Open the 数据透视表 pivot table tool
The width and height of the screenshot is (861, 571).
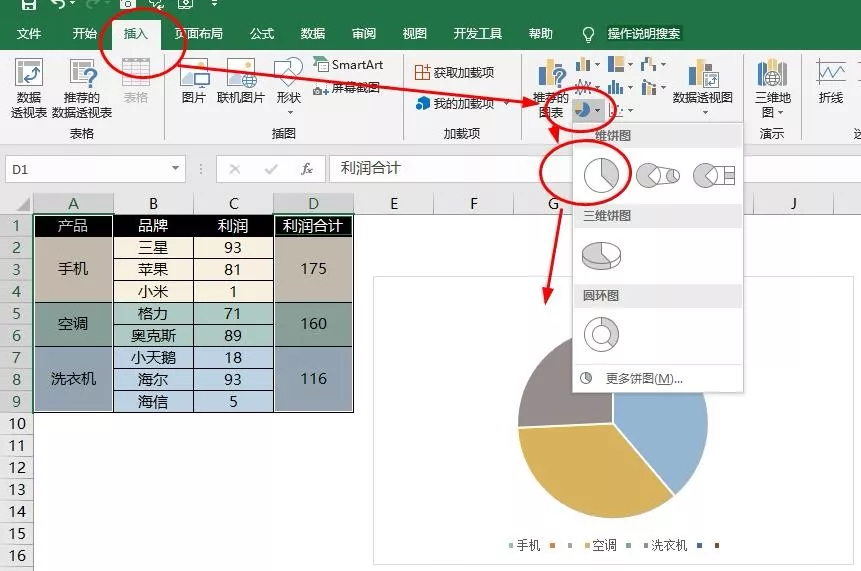point(29,88)
